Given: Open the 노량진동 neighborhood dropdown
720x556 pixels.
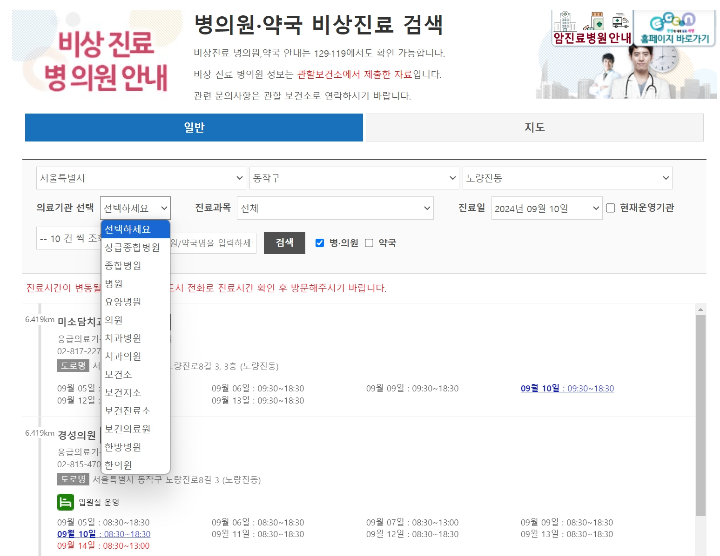Looking at the screenshot, I should click(567, 178).
